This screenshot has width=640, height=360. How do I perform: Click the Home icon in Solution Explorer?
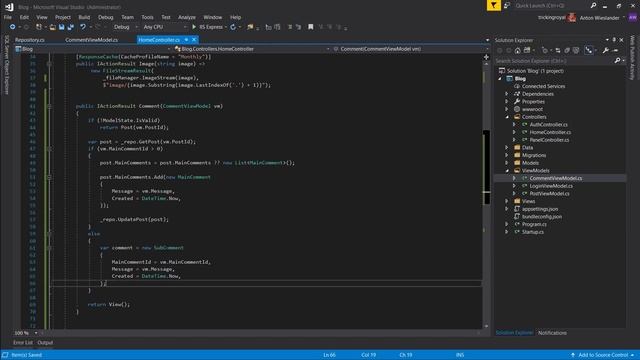pos(518,50)
